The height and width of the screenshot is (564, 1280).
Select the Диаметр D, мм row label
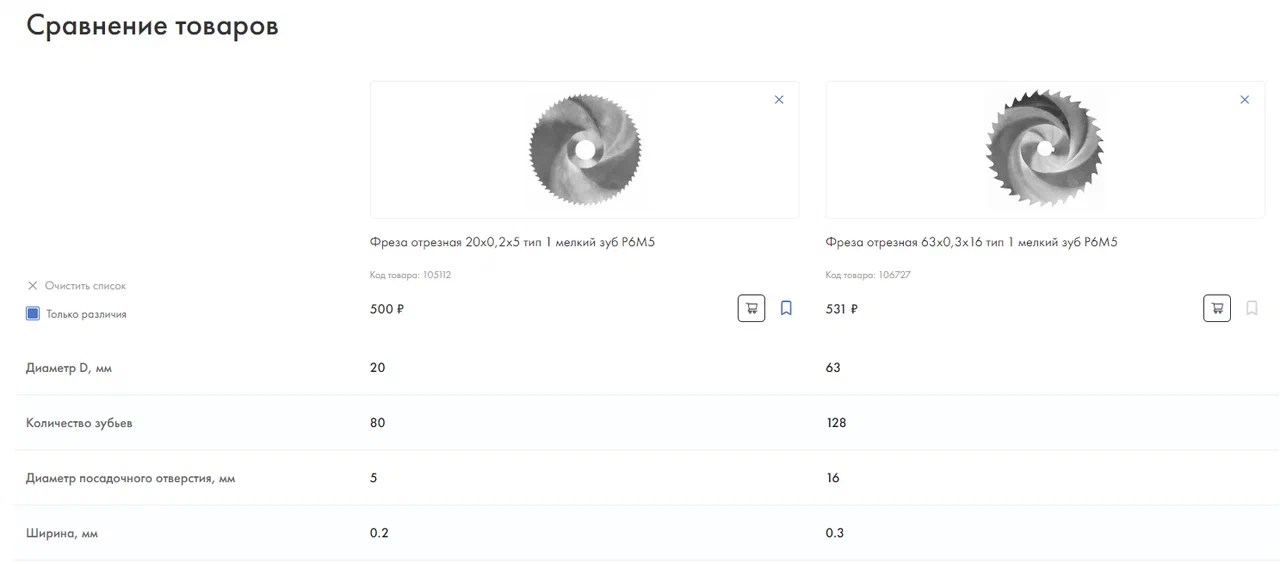pos(69,368)
